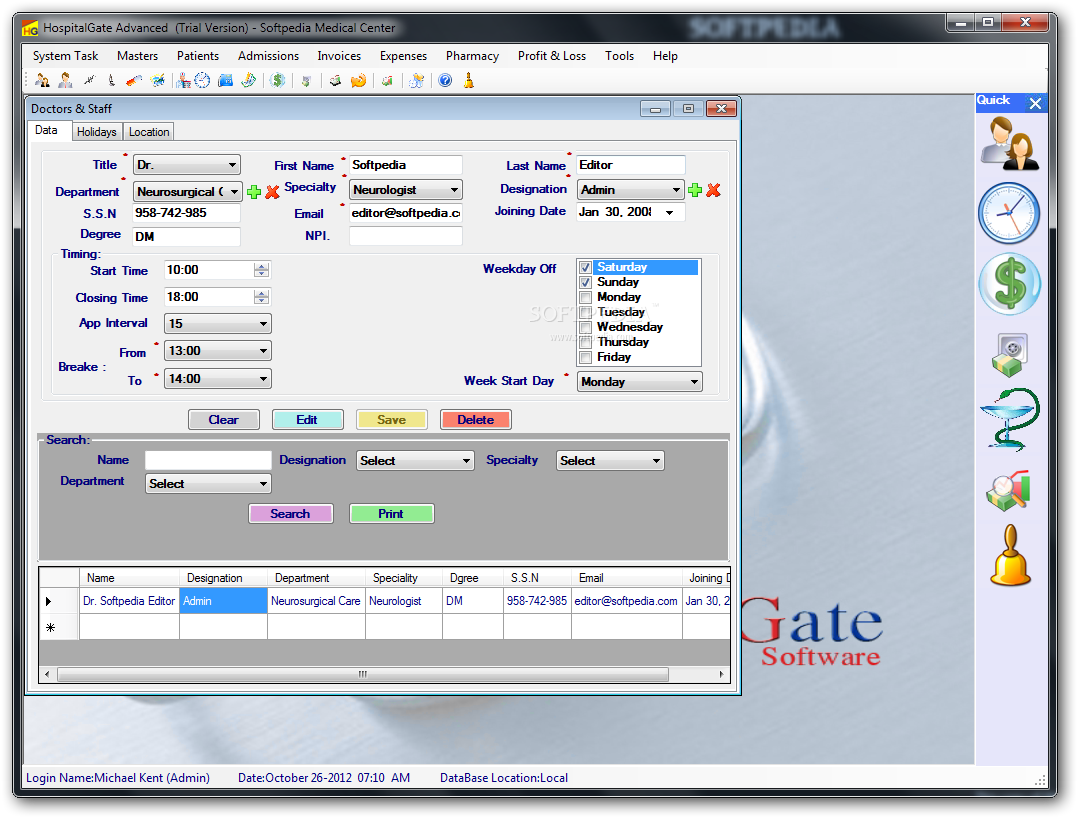Click the green Print button
This screenshot has width=1078, height=818.
(391, 513)
